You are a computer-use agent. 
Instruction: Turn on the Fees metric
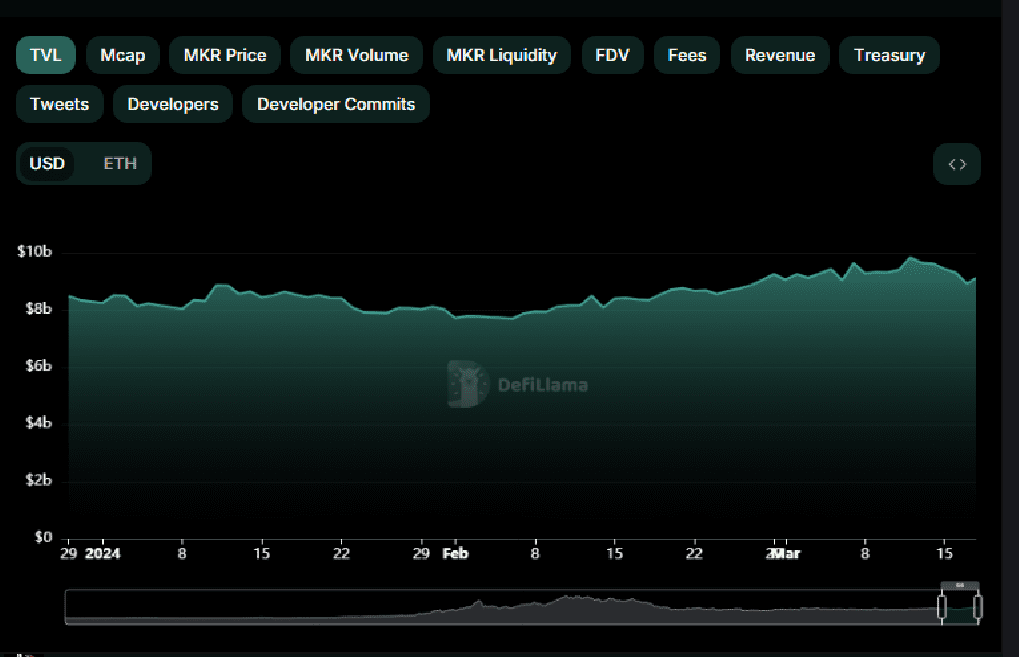coord(687,55)
